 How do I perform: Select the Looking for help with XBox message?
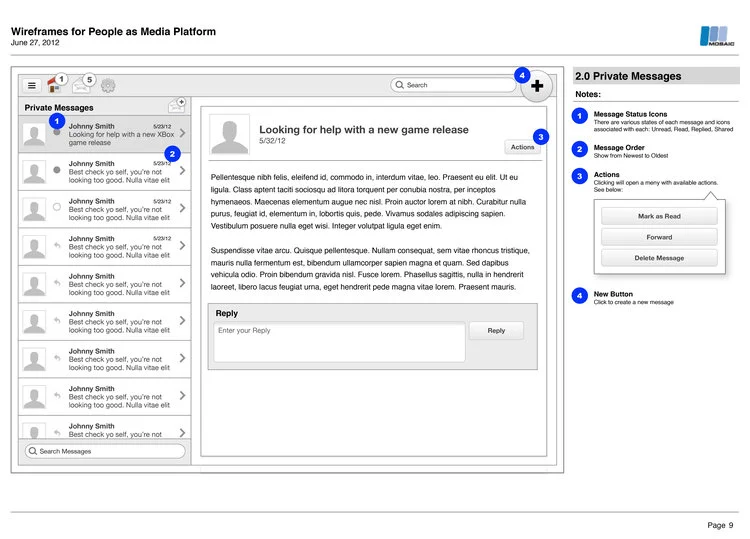click(104, 134)
